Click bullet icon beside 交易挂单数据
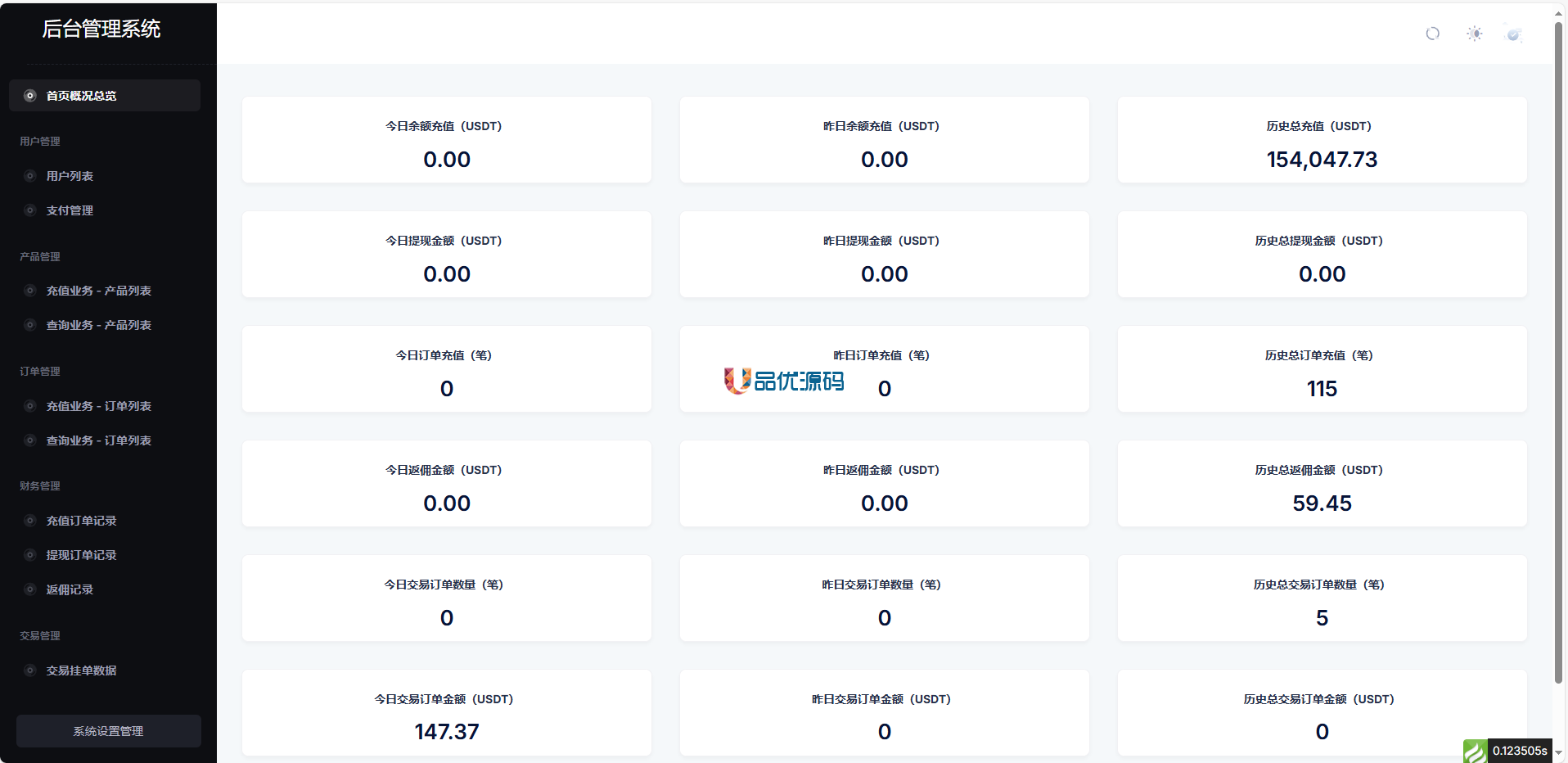1568x763 pixels. 30,670
